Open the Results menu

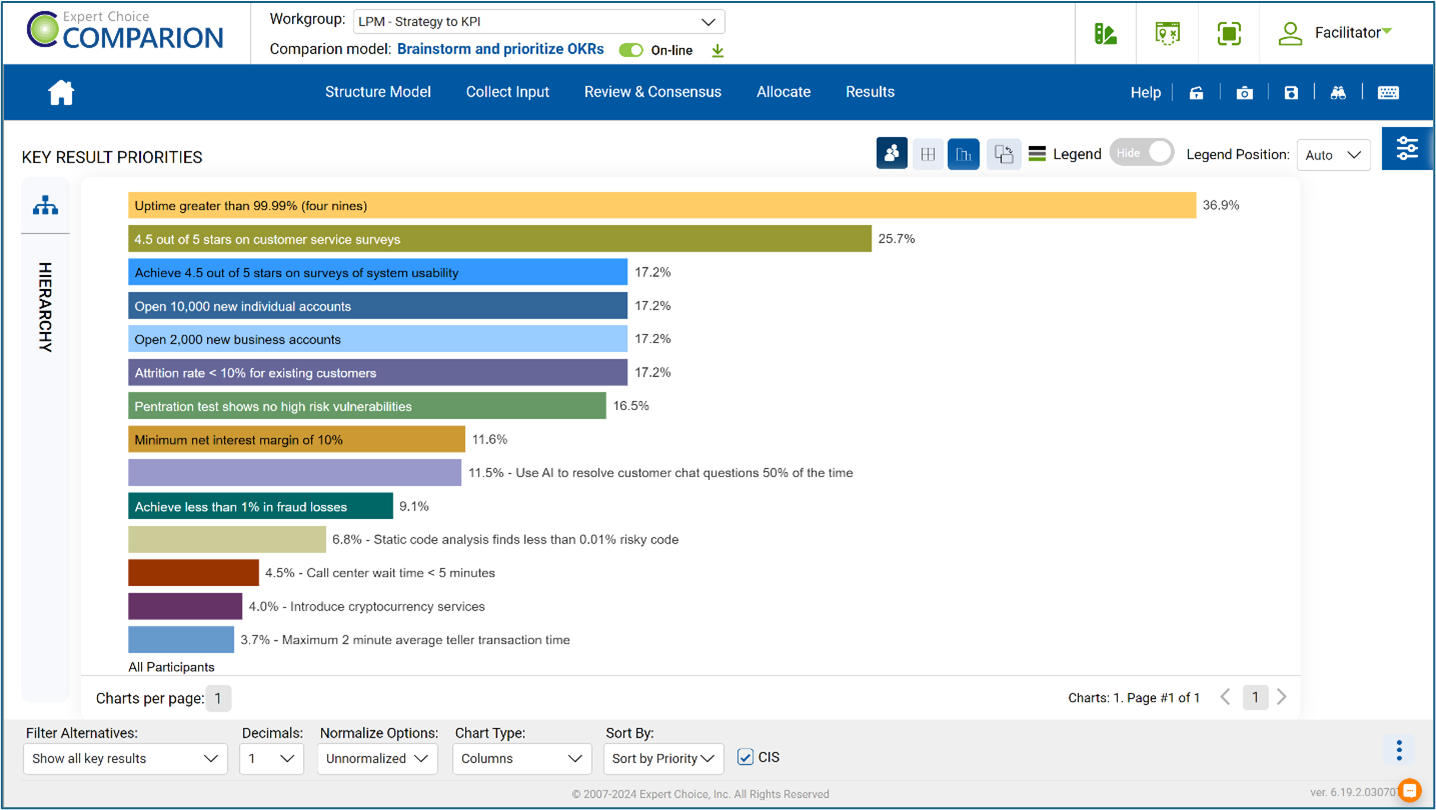click(x=869, y=92)
